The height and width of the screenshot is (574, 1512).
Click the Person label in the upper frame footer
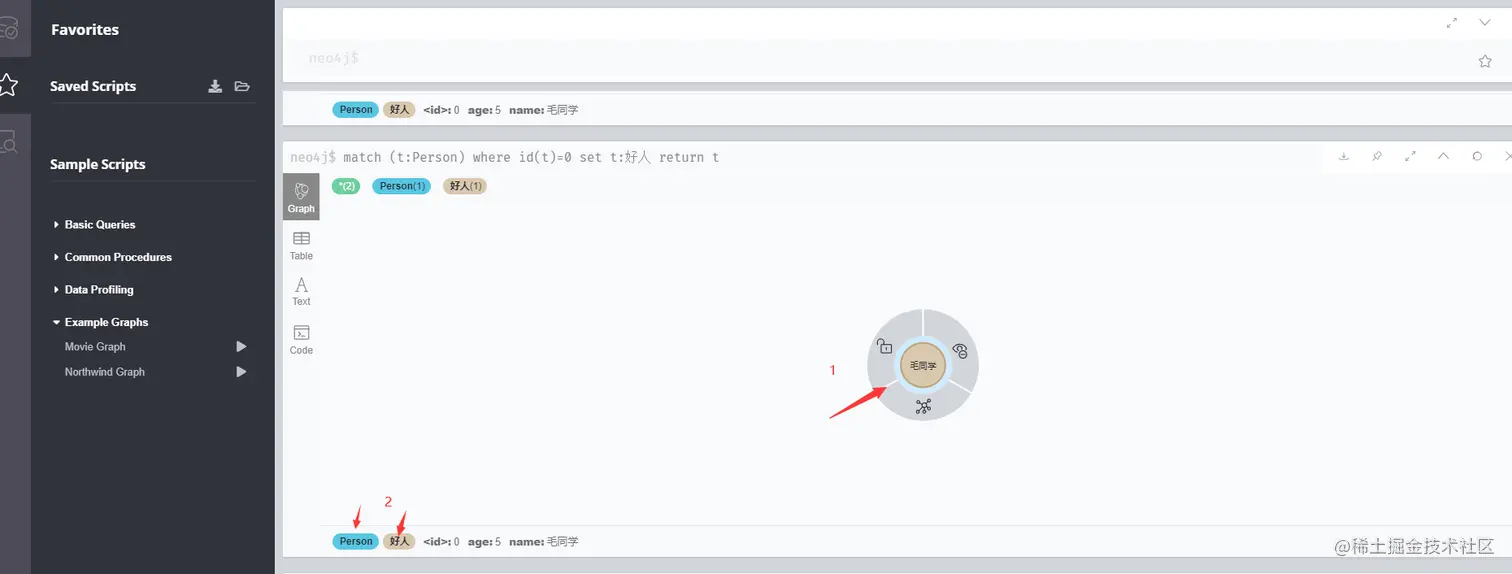pos(356,110)
